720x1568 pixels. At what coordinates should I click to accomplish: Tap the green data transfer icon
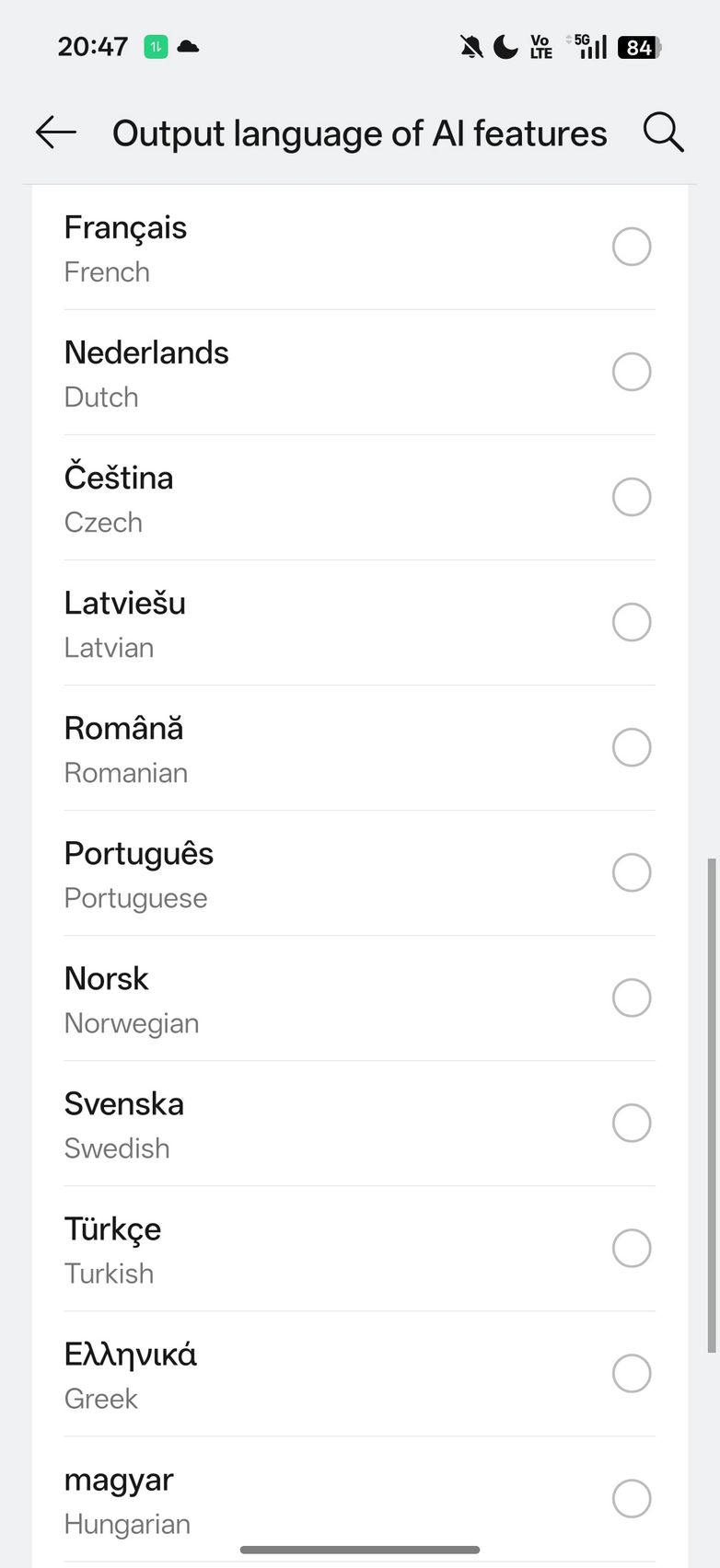click(157, 47)
